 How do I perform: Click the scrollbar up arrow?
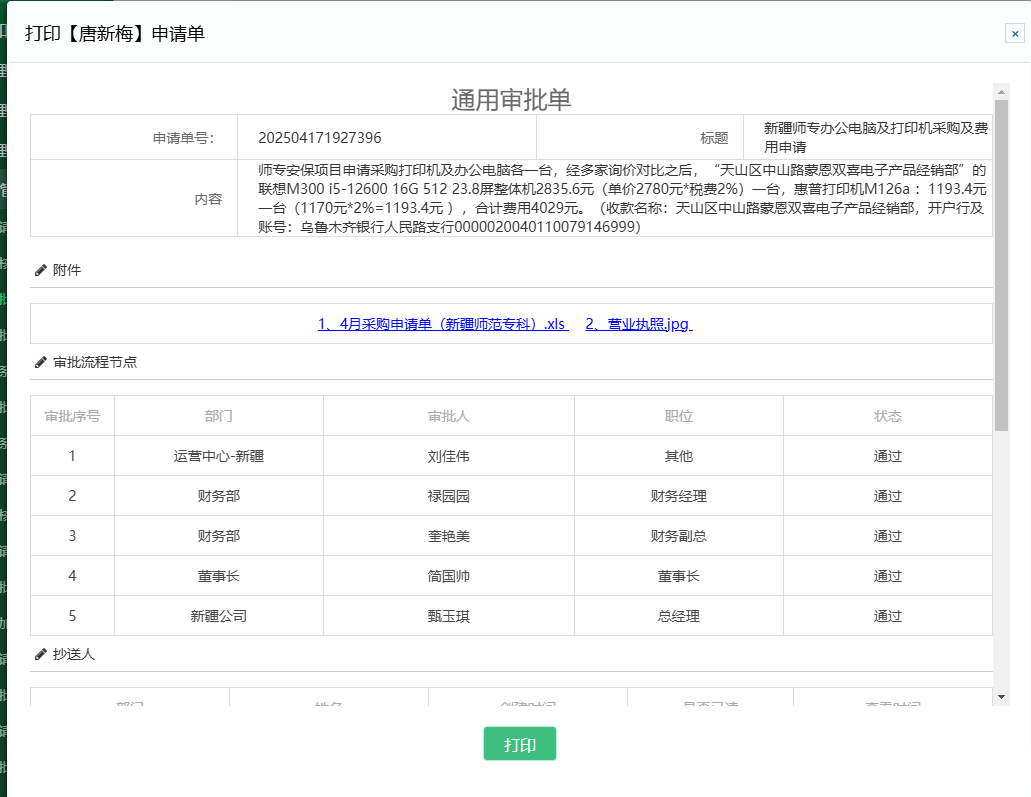click(1001, 91)
